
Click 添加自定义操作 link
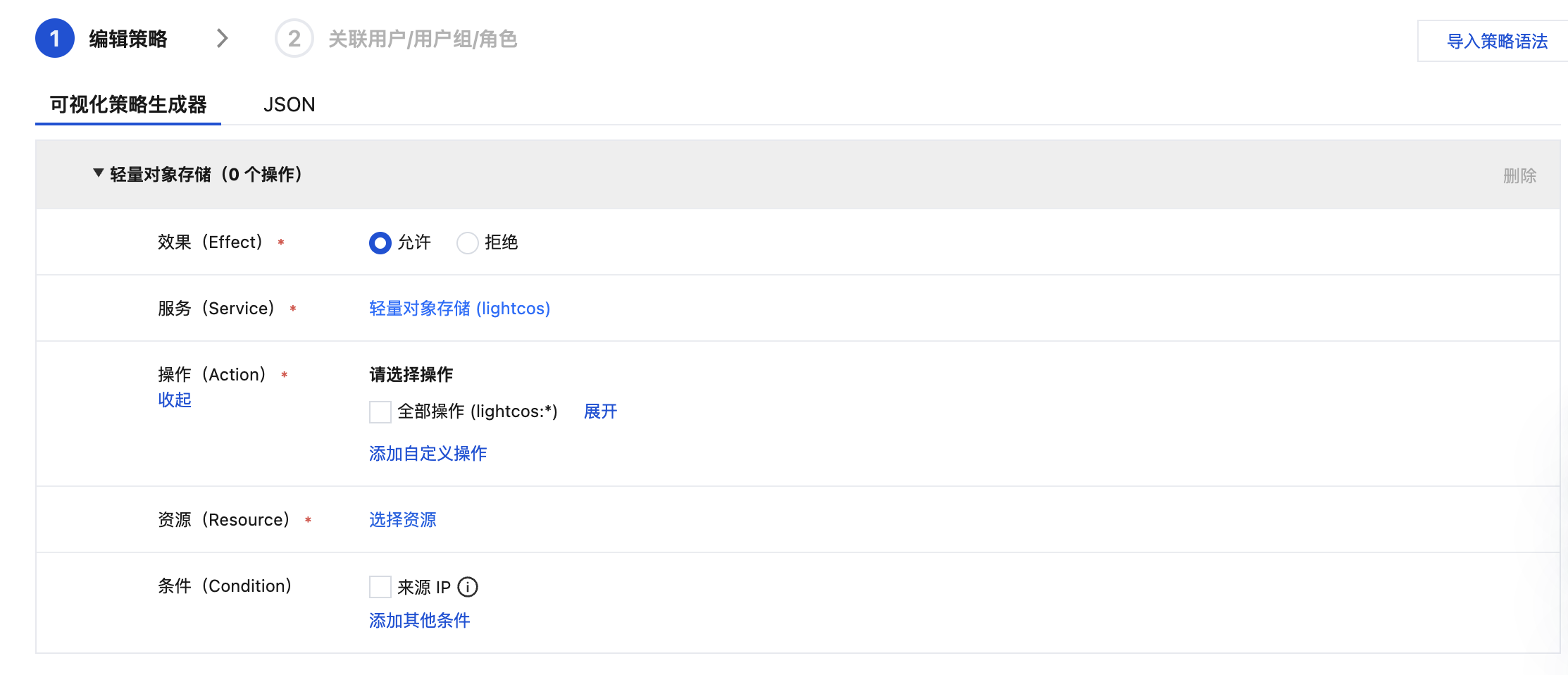(428, 454)
